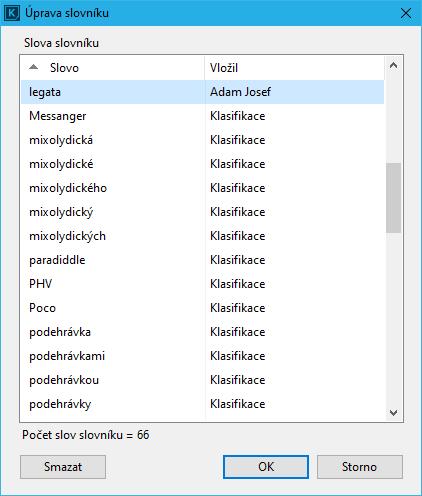Confirm the dictionary with OK
The image size is (422, 496).
click(x=266, y=467)
